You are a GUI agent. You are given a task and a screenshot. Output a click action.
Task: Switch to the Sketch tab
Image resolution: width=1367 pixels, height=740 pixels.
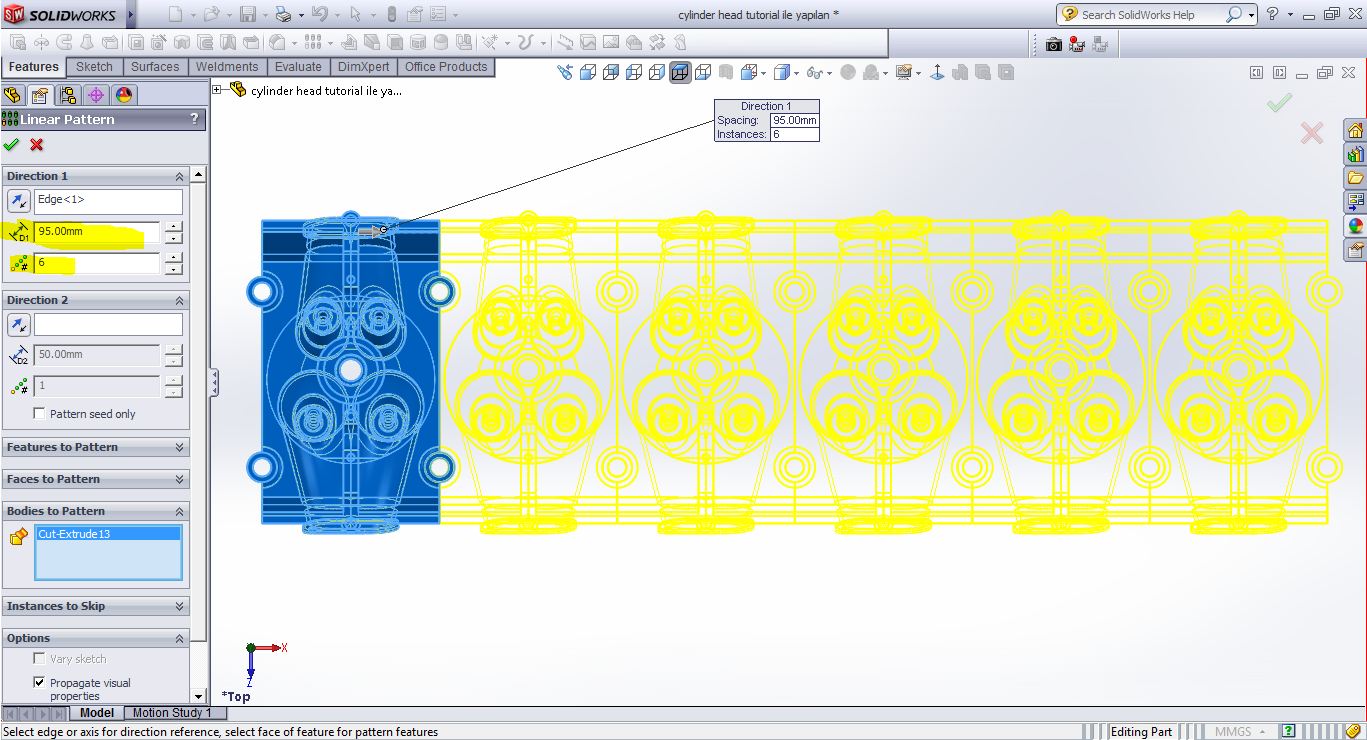click(94, 67)
